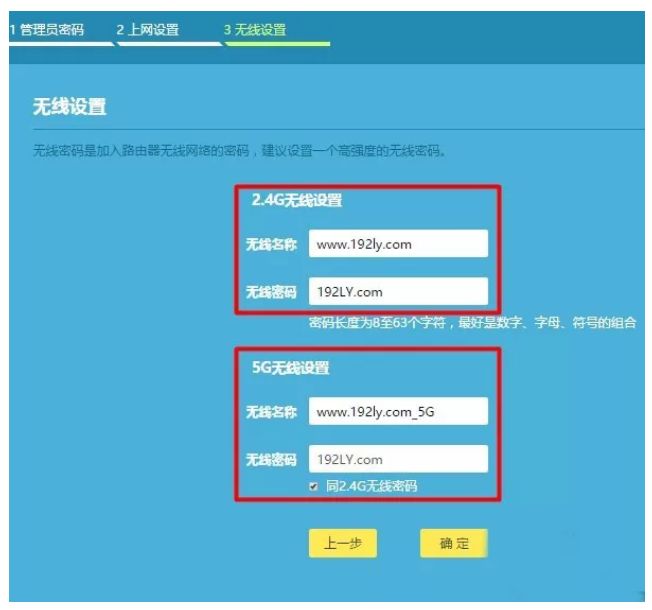
Task: Click the 无线名称 label under 2.4G
Action: click(271, 245)
